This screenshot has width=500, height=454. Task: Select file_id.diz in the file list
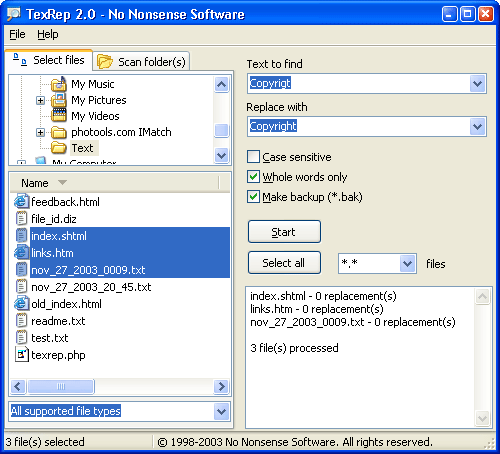click(x=54, y=219)
